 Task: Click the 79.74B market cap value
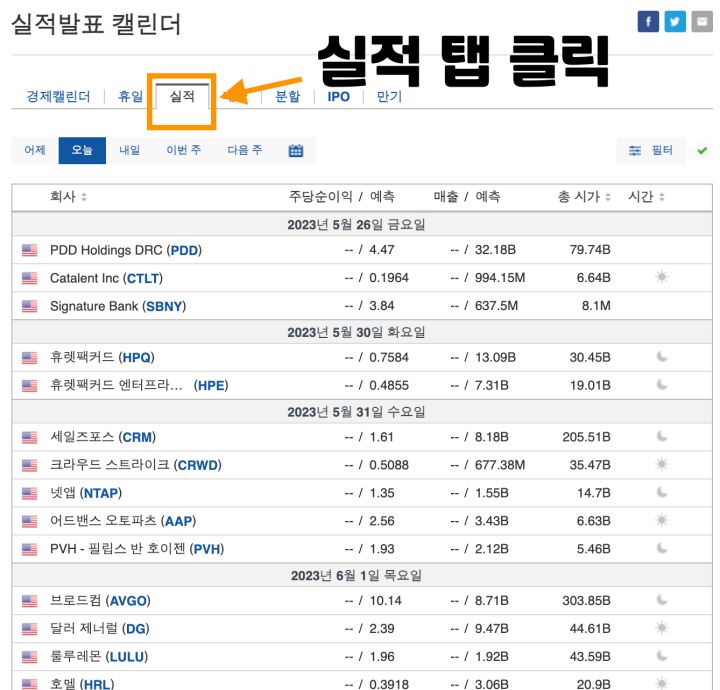coord(590,250)
